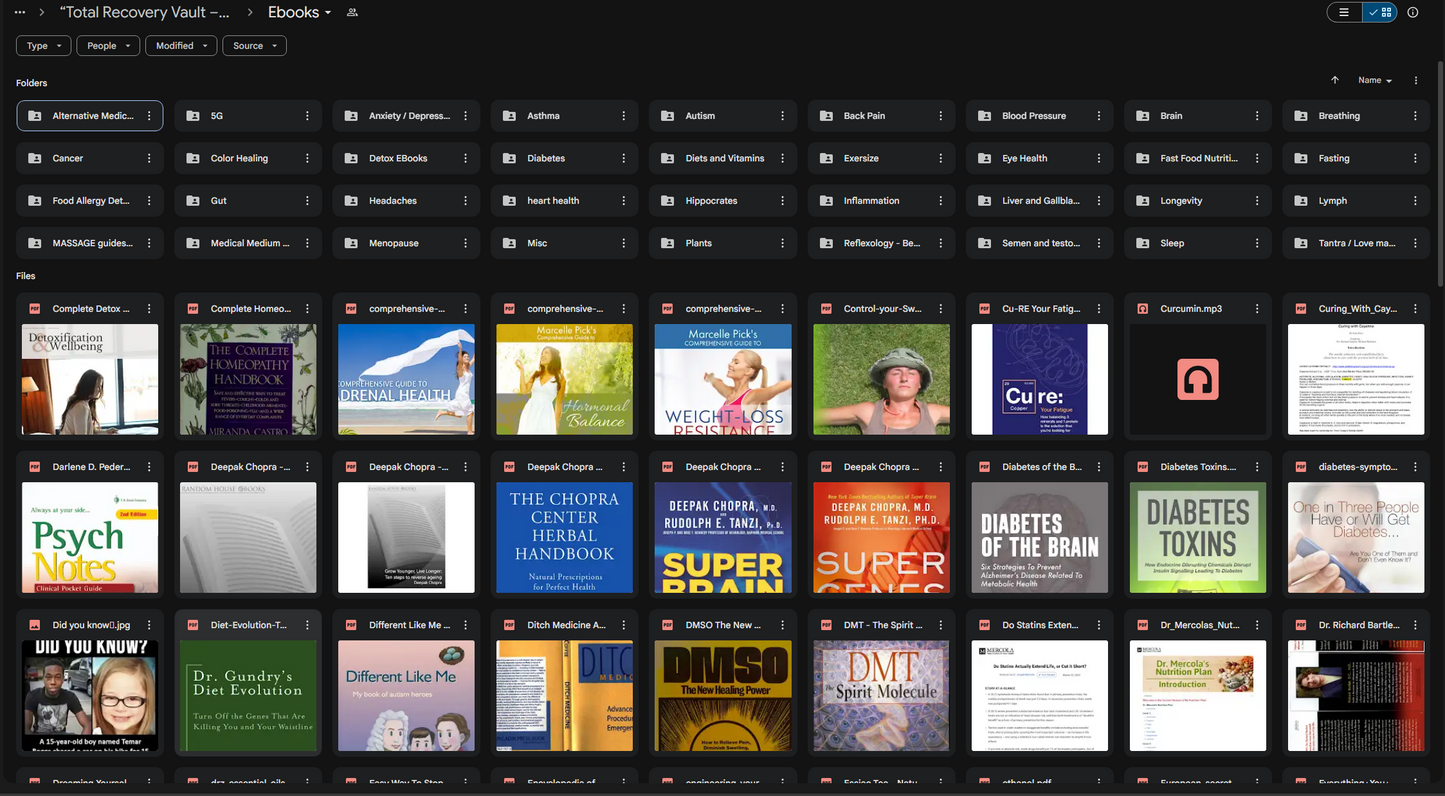Open the Type filter dropdown
Screen dimensions: 1445x796
[43, 46]
